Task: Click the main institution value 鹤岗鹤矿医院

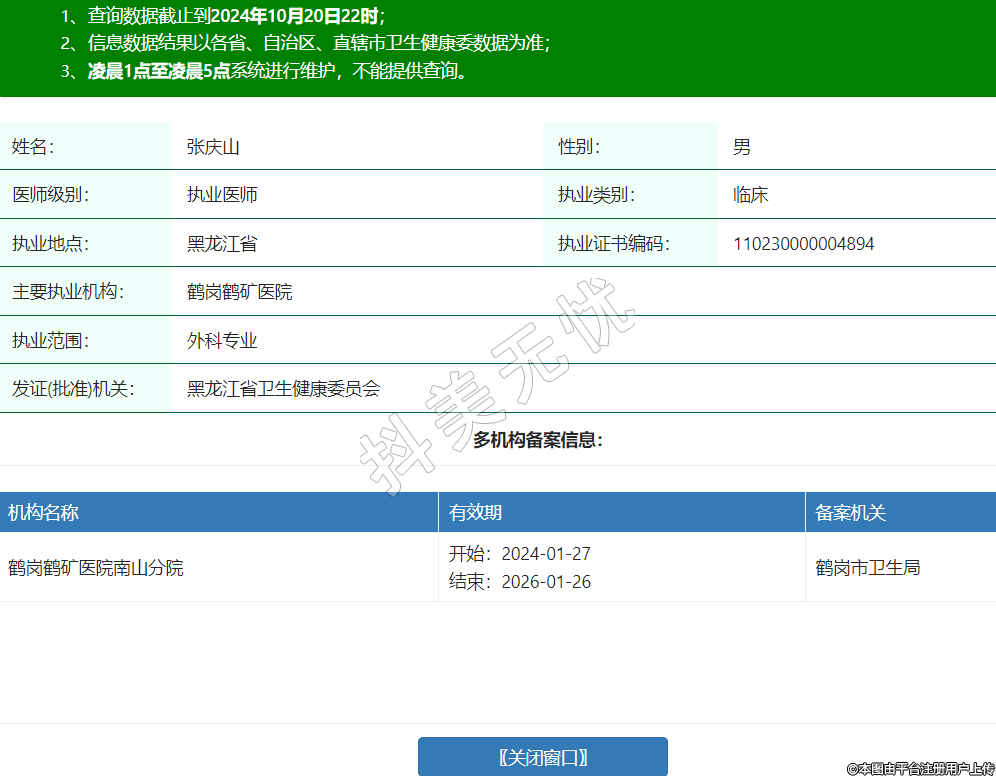Action: click(240, 292)
